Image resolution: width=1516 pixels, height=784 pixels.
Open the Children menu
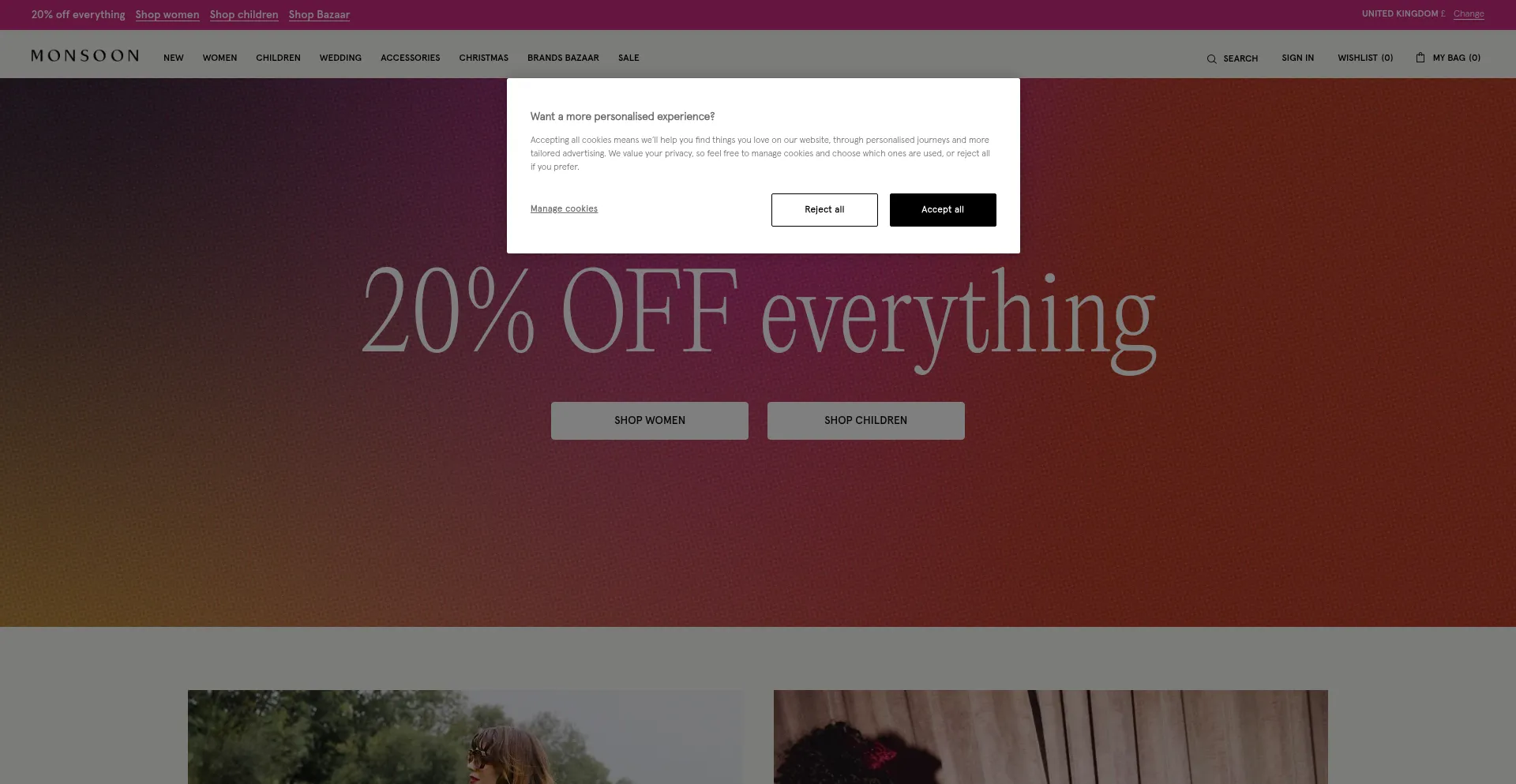(278, 58)
